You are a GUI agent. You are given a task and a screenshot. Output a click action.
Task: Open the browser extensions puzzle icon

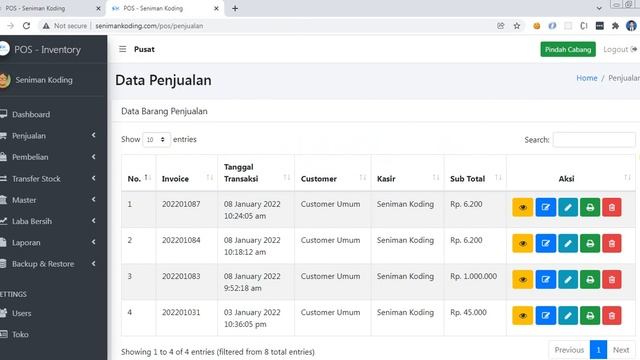pos(615,26)
